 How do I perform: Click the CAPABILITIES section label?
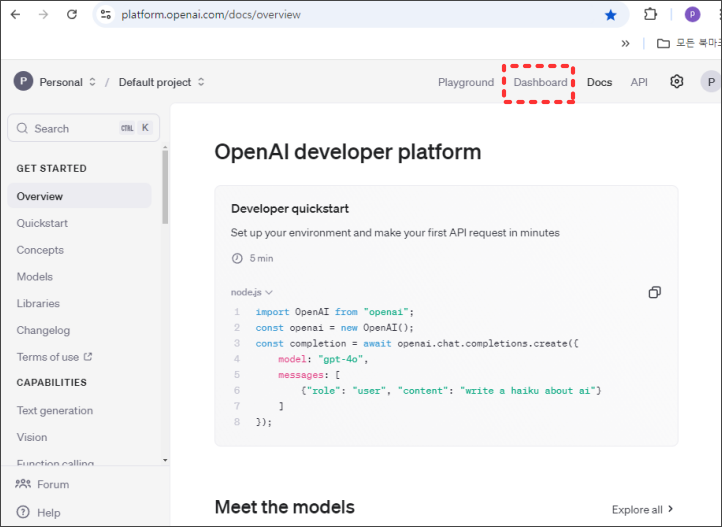52,382
